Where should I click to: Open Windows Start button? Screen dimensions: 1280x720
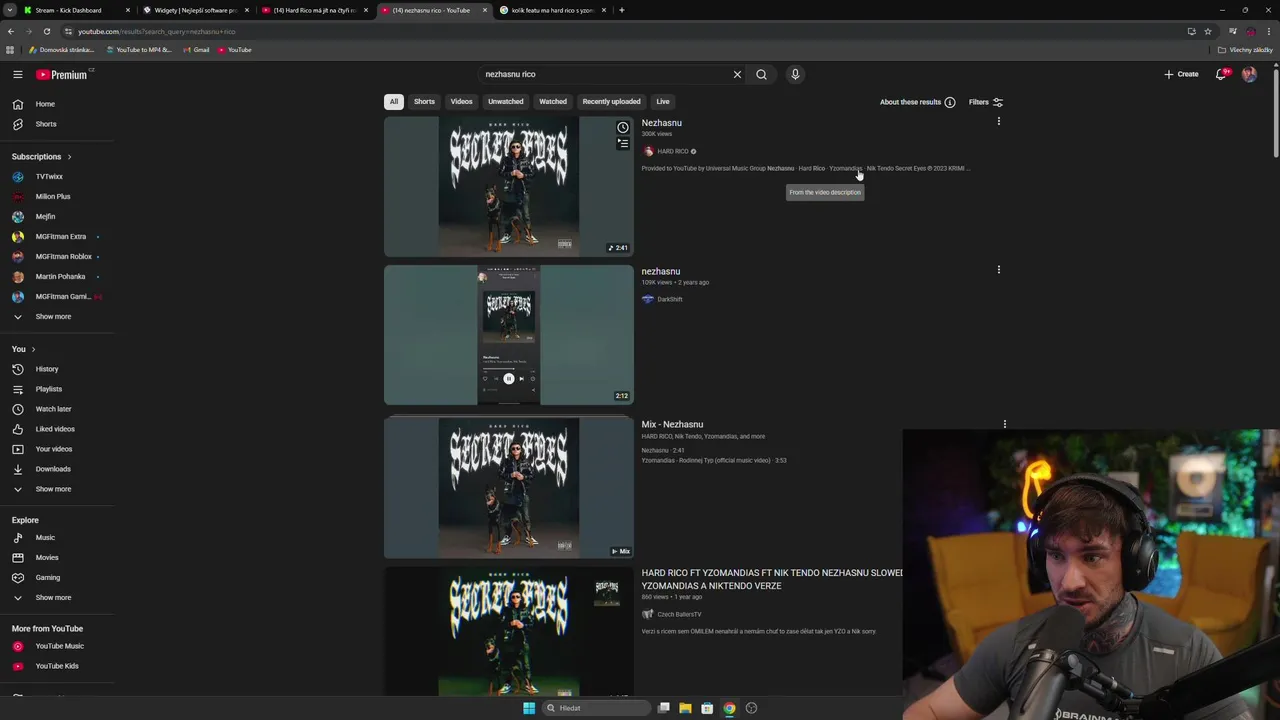click(x=529, y=708)
